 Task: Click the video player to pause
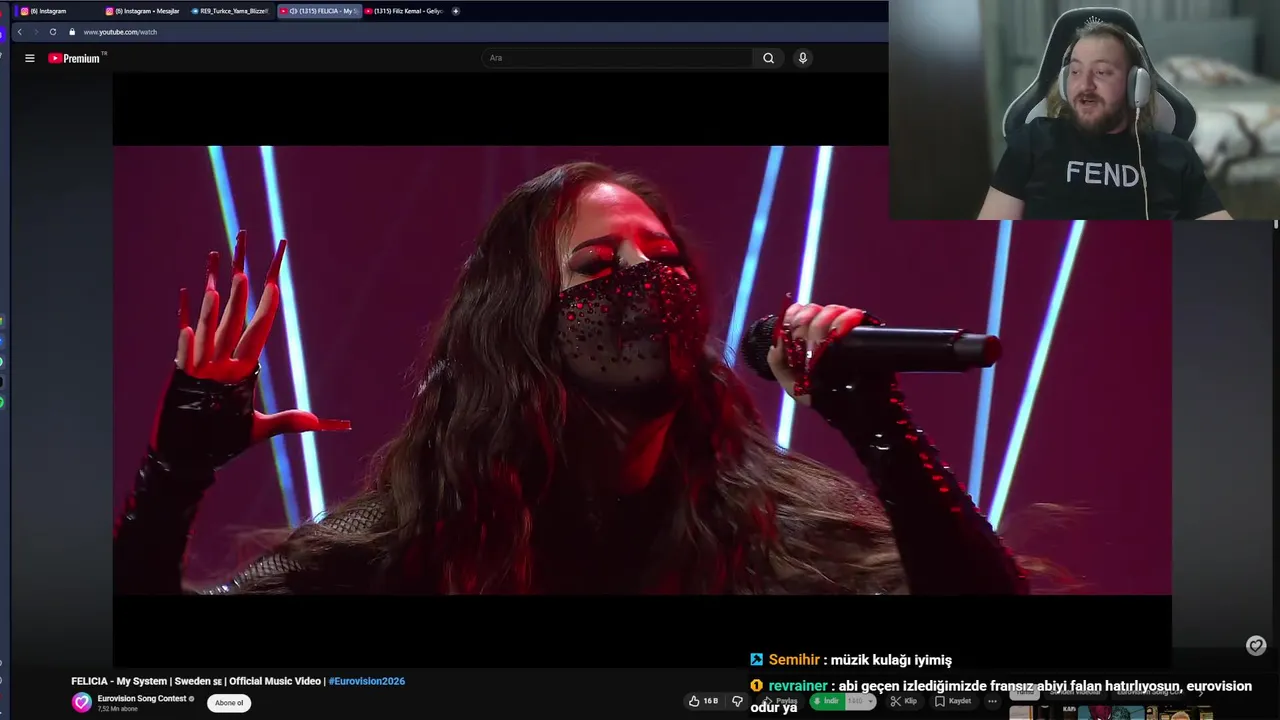[641, 370]
